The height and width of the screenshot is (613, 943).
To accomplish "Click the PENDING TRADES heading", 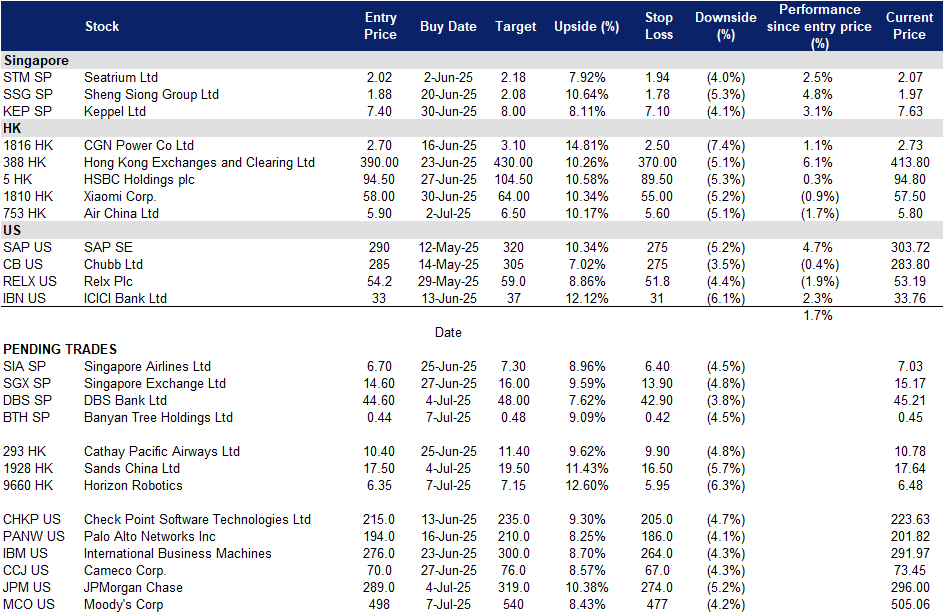I will (x=60, y=350).
